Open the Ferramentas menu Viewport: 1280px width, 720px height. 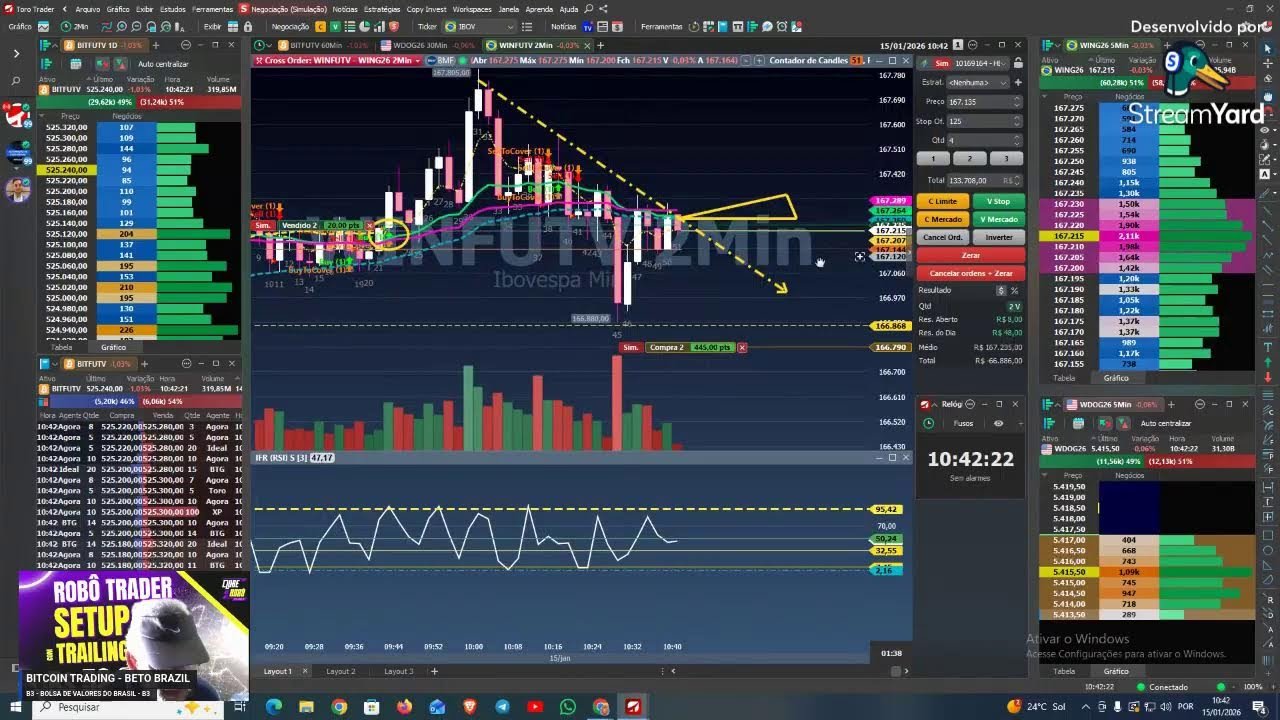click(x=213, y=9)
